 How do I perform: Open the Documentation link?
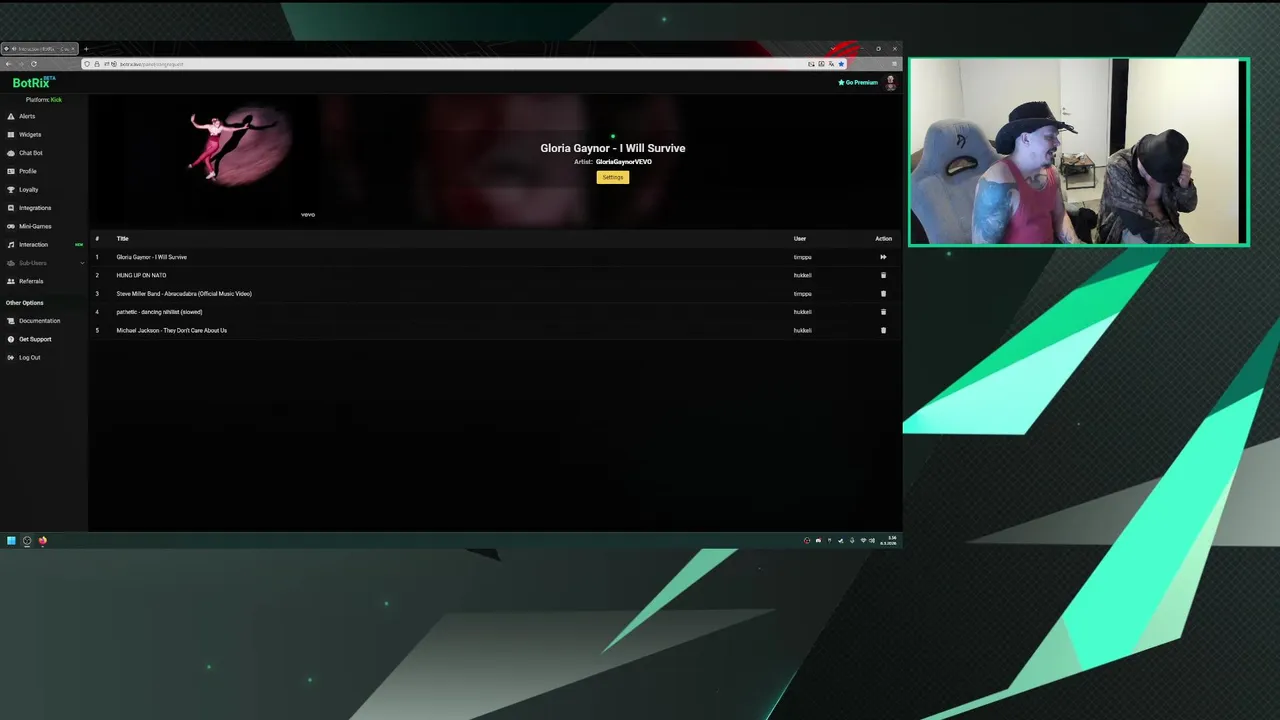(39, 321)
